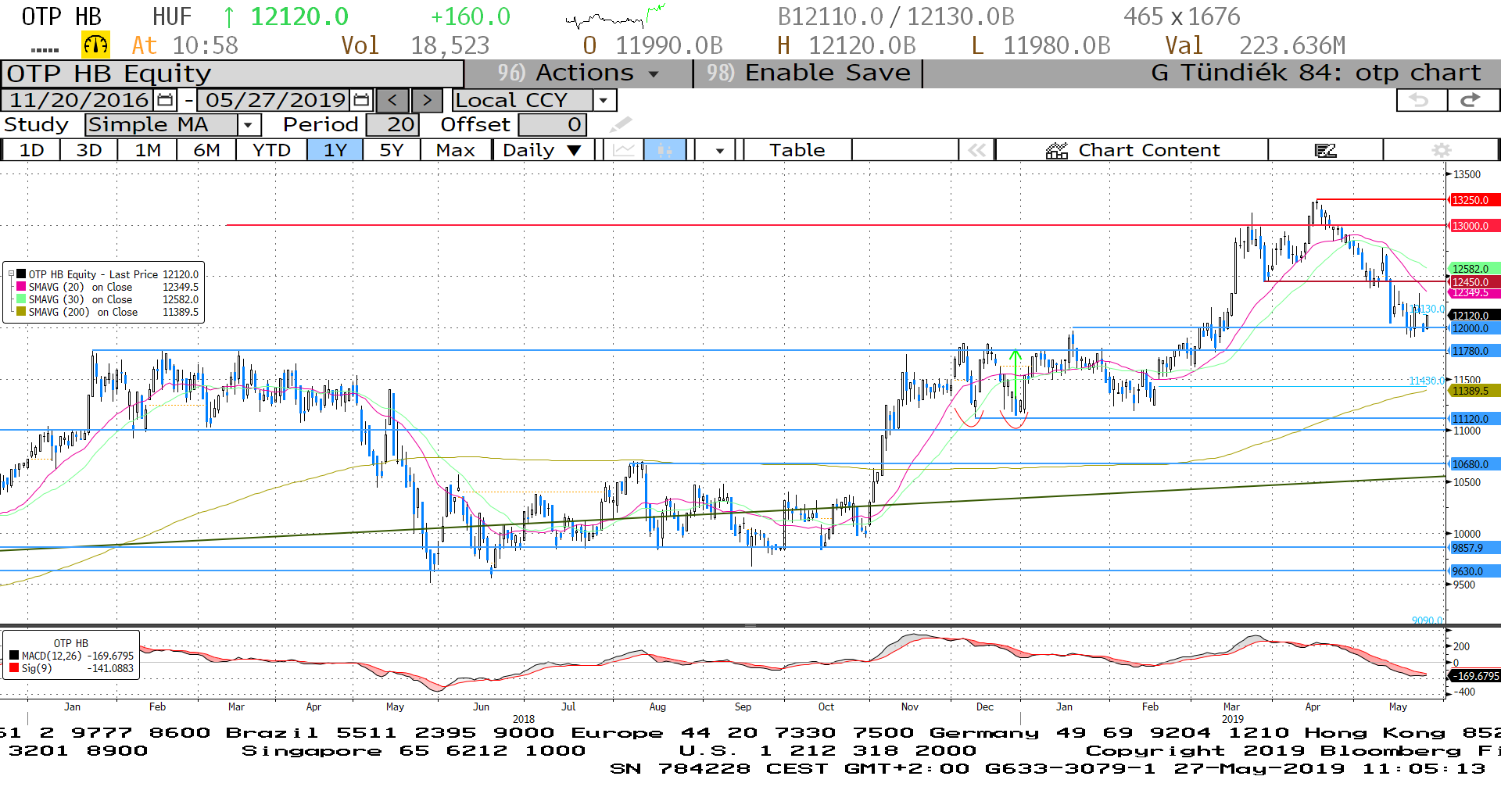Image resolution: width=1501 pixels, height=812 pixels.
Task: Open the chart type dropdown arrow
Action: [x=719, y=150]
